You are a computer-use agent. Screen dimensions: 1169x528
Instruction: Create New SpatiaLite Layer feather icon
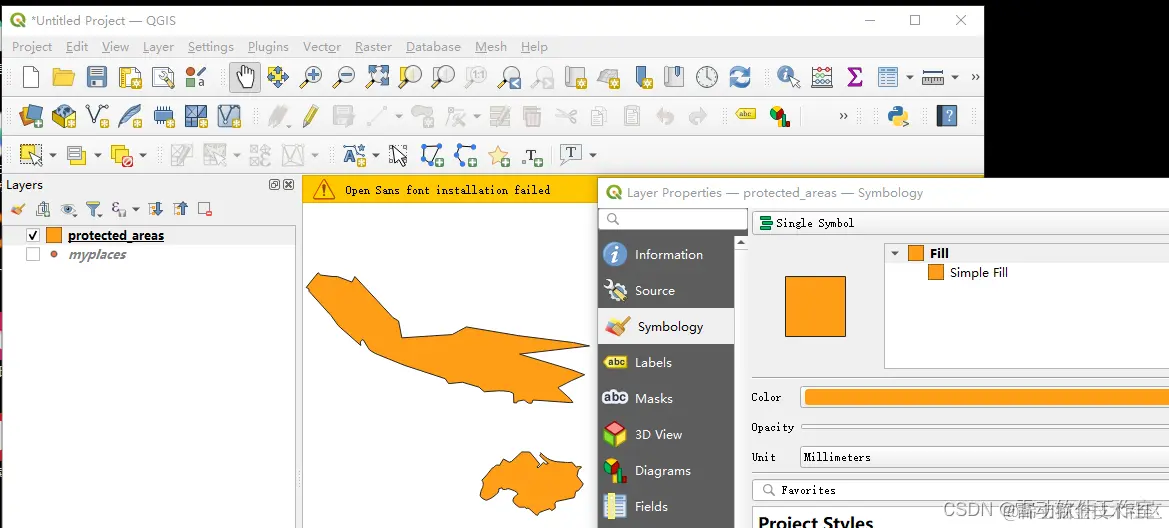[130, 116]
